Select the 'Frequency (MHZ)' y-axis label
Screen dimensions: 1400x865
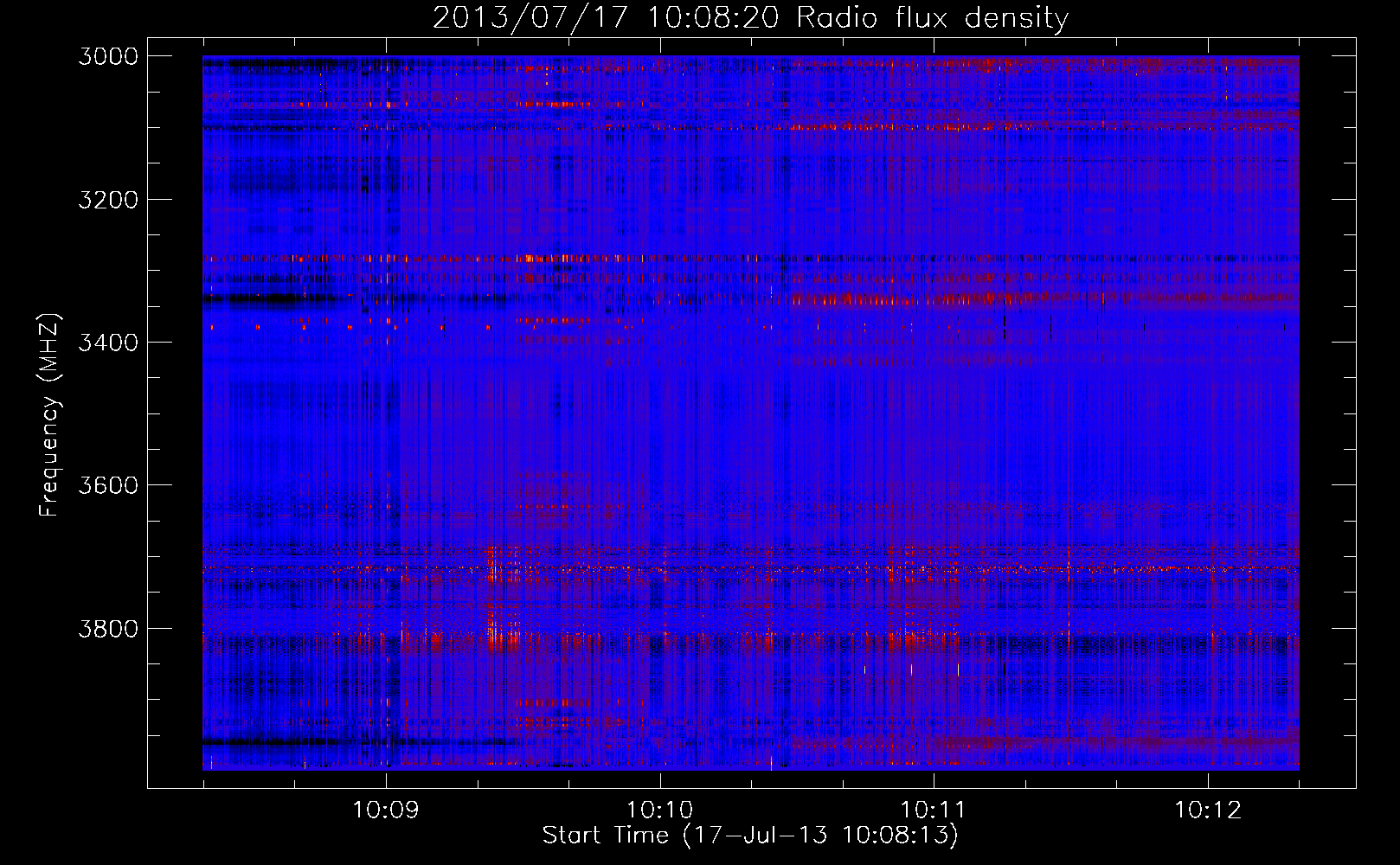coord(49,415)
